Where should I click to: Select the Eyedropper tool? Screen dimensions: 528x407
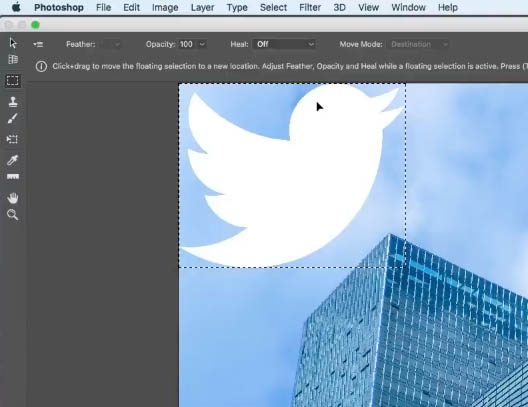(x=13, y=160)
